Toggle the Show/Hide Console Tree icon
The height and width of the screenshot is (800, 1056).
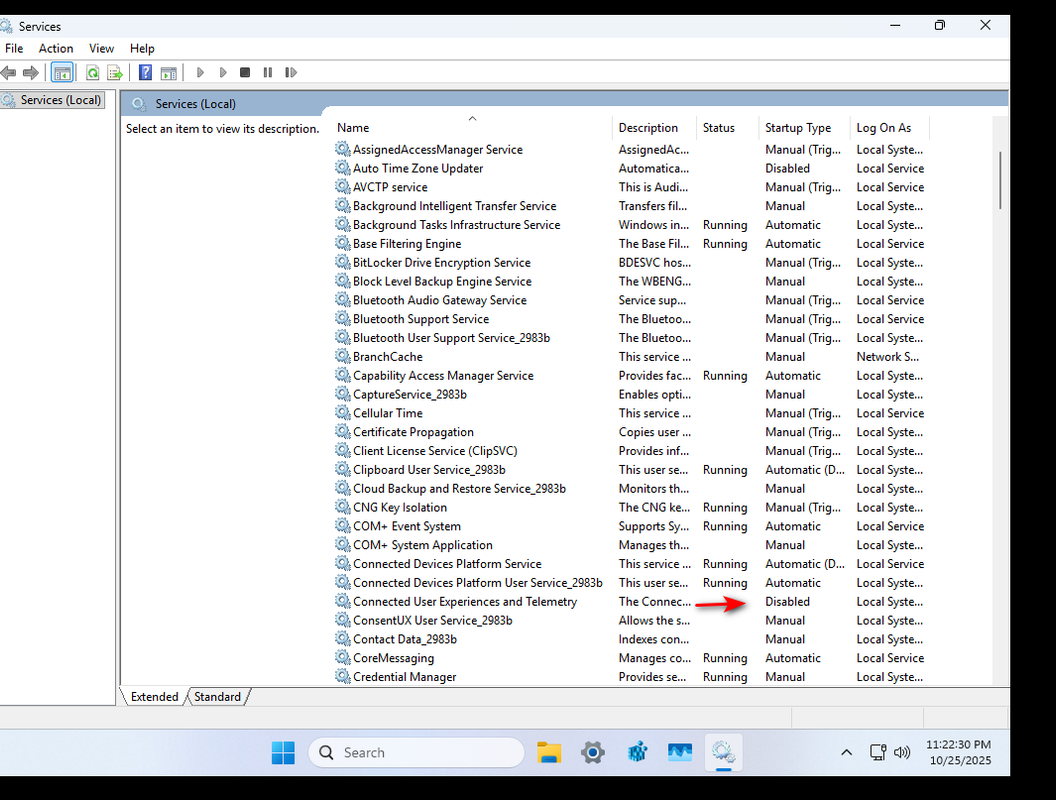(x=62, y=73)
